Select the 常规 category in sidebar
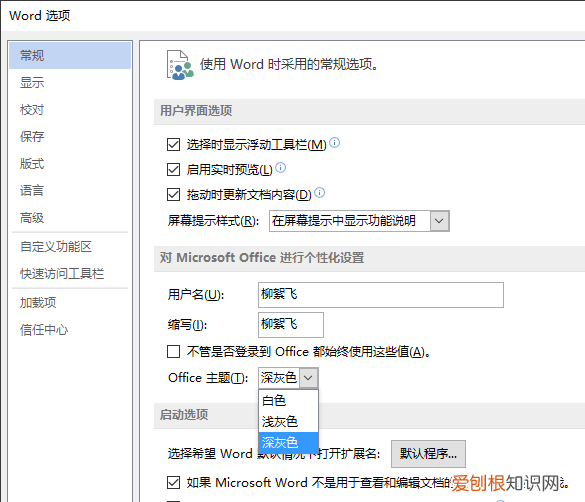 [x=70, y=56]
